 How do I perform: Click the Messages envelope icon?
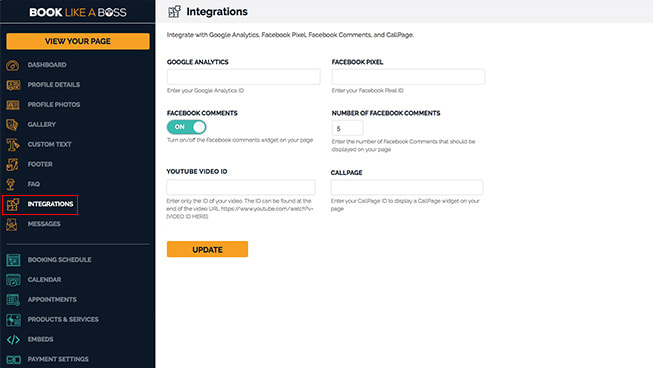[12, 224]
